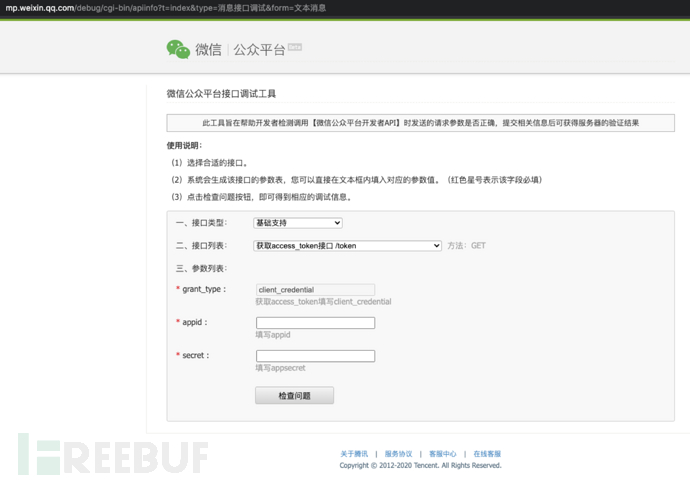This screenshot has width=690, height=482.
Task: Open the 服务协议 footer link
Action: tap(398, 454)
